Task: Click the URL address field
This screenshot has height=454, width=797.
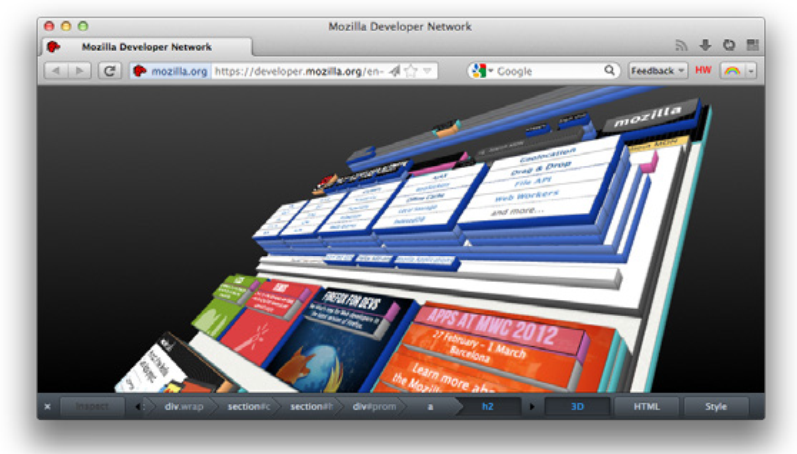Action: pos(299,71)
